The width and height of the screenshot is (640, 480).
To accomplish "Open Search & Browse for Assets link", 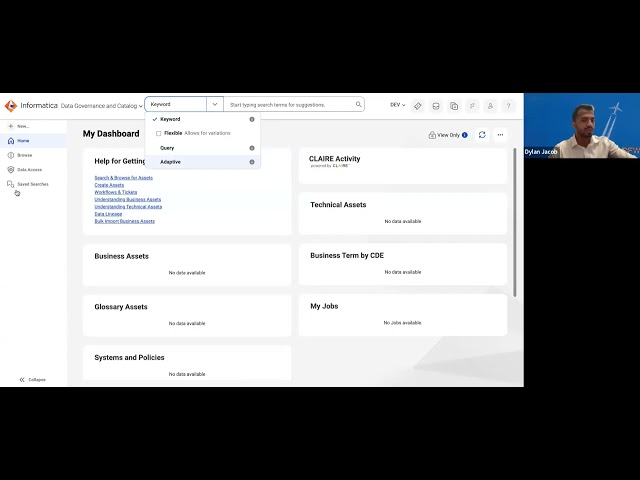I will [123, 178].
